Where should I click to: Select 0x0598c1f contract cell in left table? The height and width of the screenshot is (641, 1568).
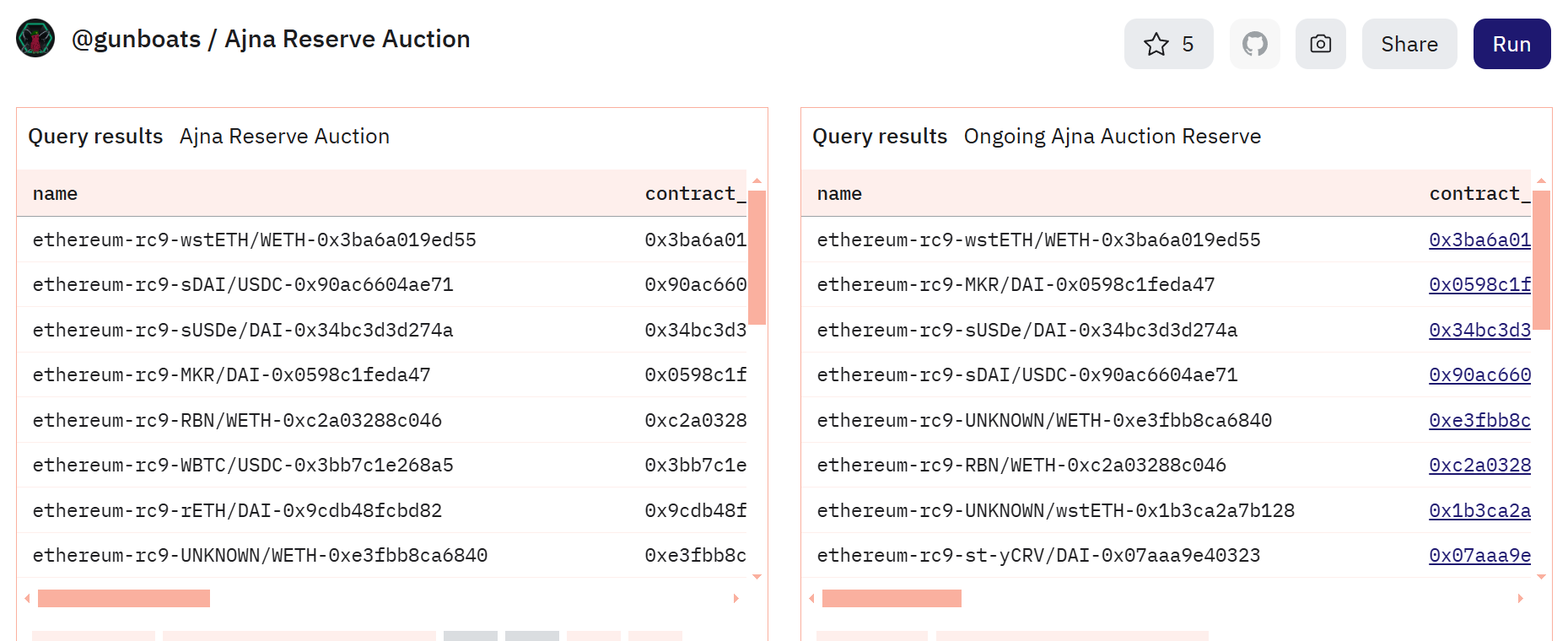(x=695, y=374)
